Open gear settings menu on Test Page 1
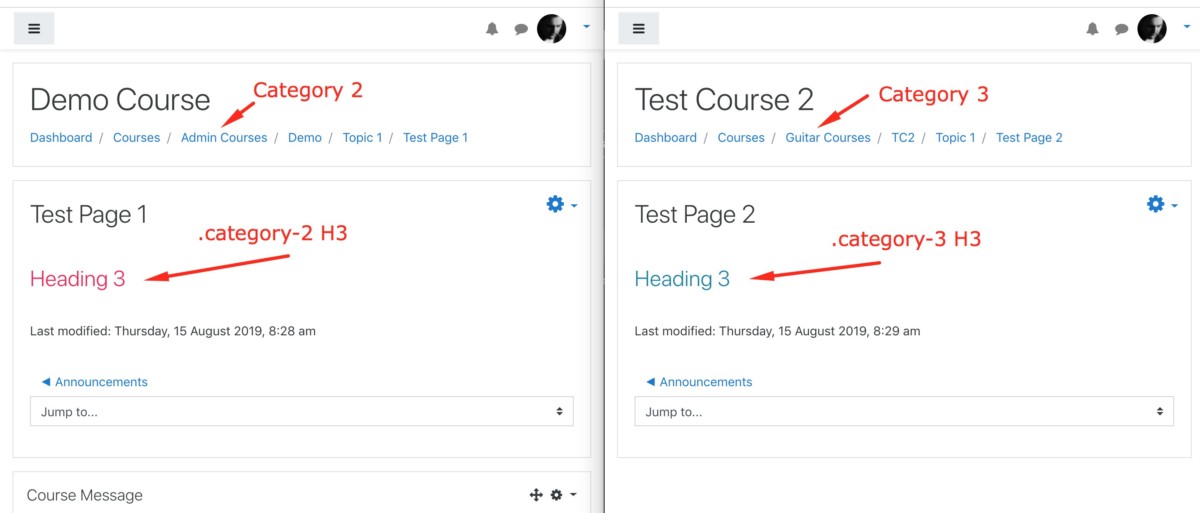Viewport: 1200px width, 513px height. [561, 204]
